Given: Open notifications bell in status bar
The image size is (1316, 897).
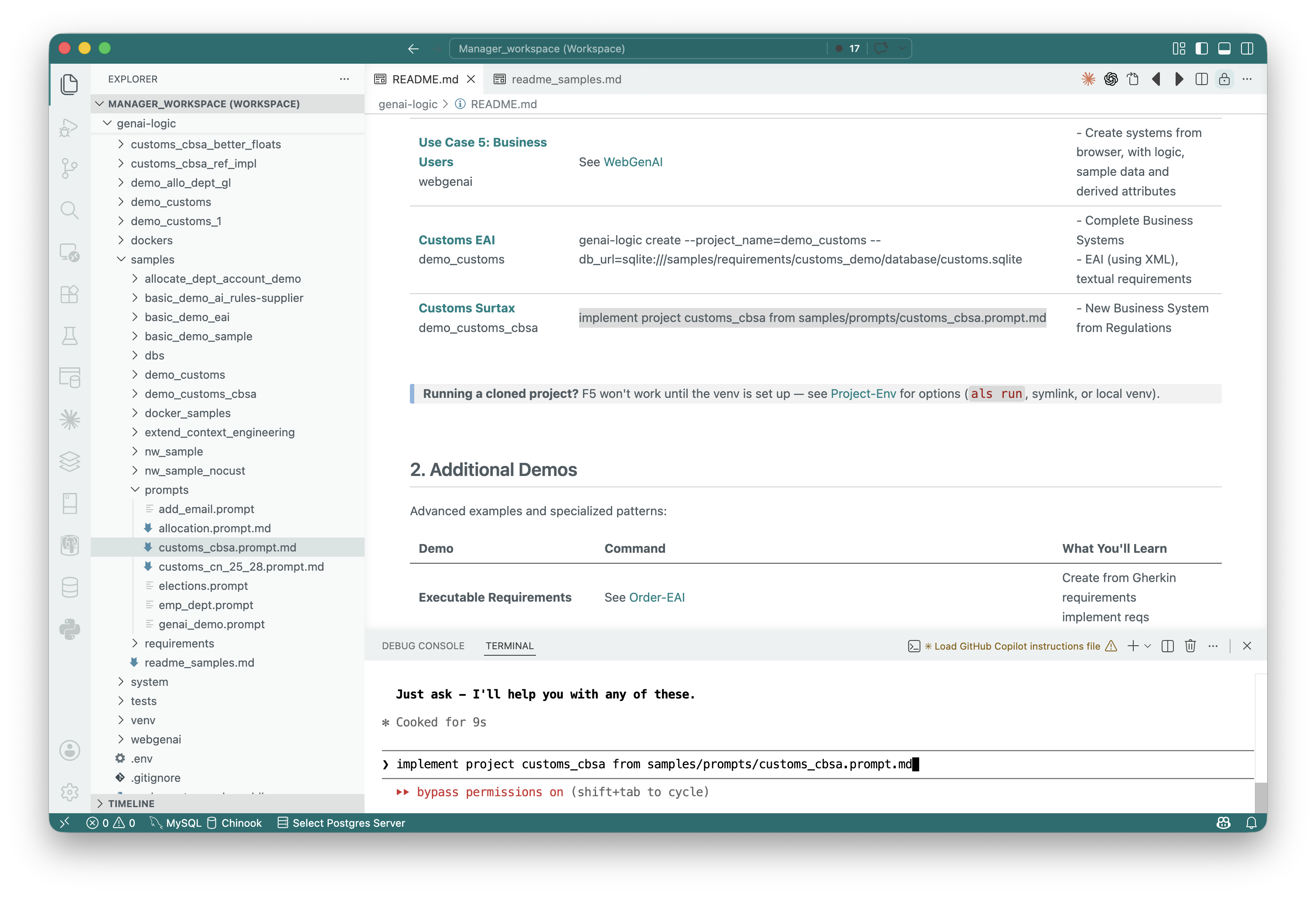Looking at the screenshot, I should click(1251, 823).
